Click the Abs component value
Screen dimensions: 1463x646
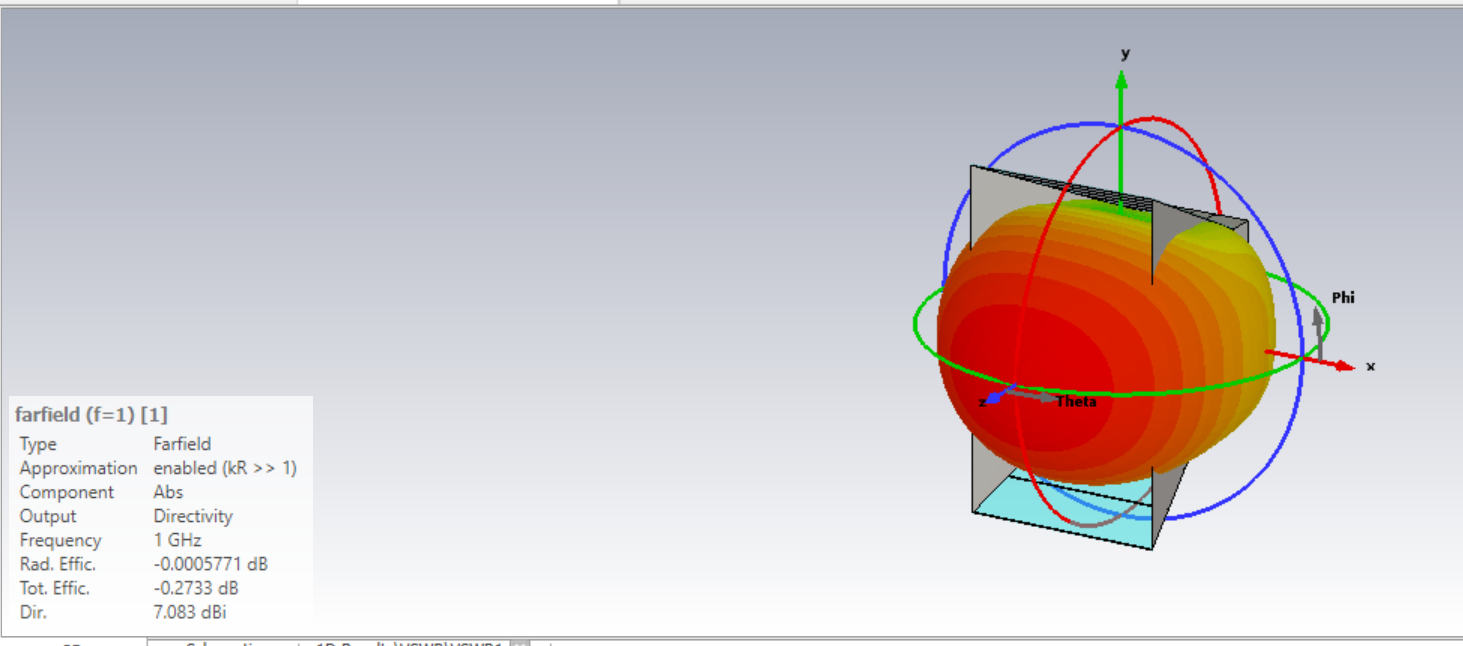(168, 492)
